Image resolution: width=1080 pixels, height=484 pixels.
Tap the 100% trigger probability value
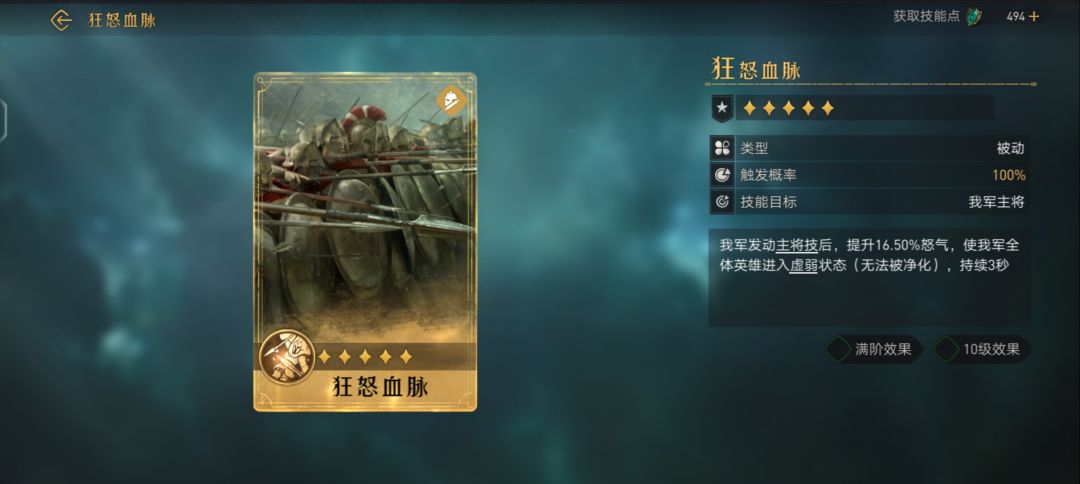click(1008, 175)
